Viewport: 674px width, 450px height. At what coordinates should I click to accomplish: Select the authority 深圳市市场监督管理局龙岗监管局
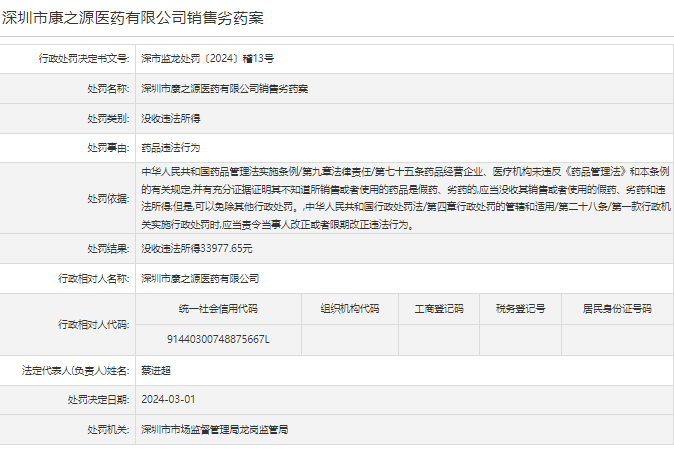[x=214, y=429]
